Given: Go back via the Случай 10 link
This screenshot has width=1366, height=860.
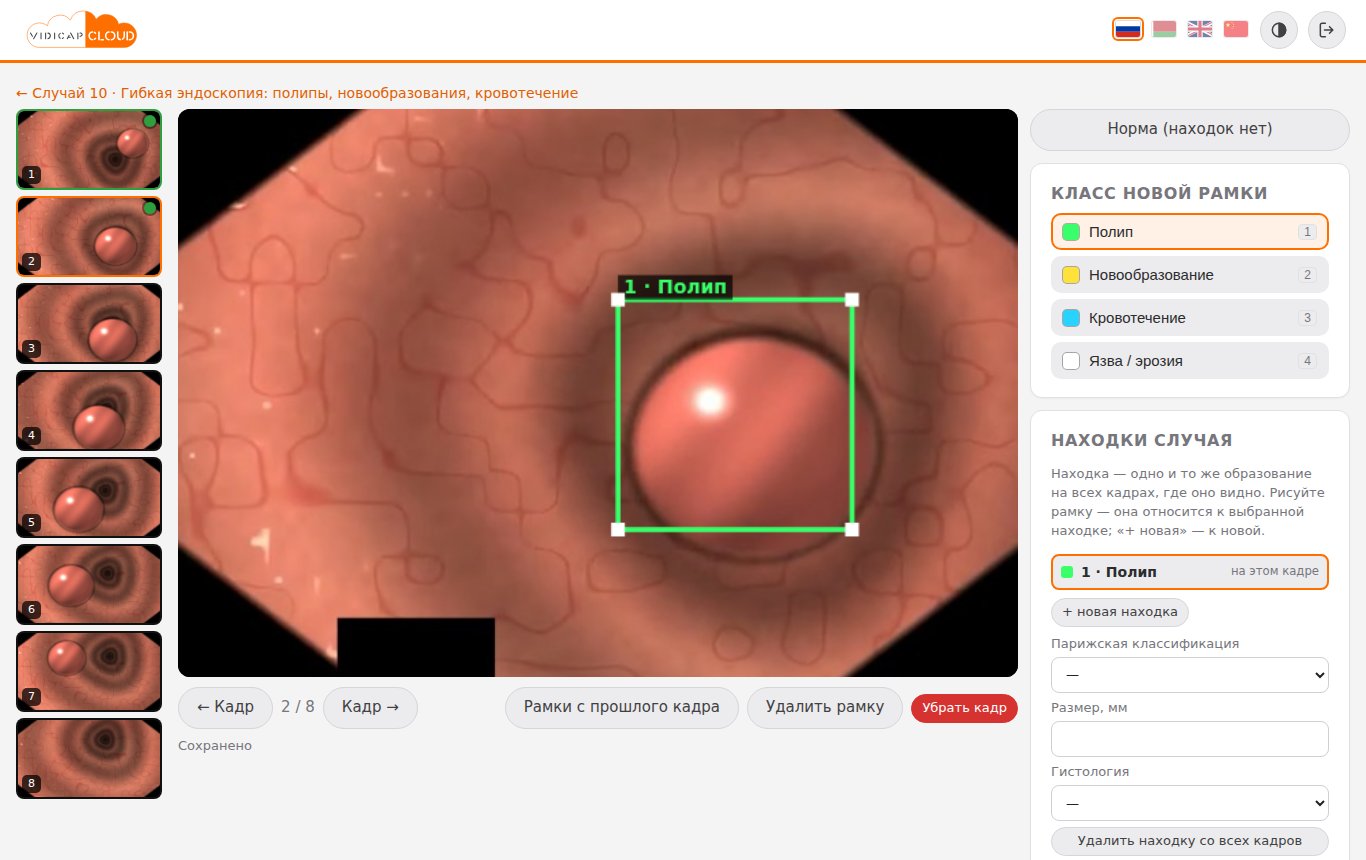Looking at the screenshot, I should [297, 93].
